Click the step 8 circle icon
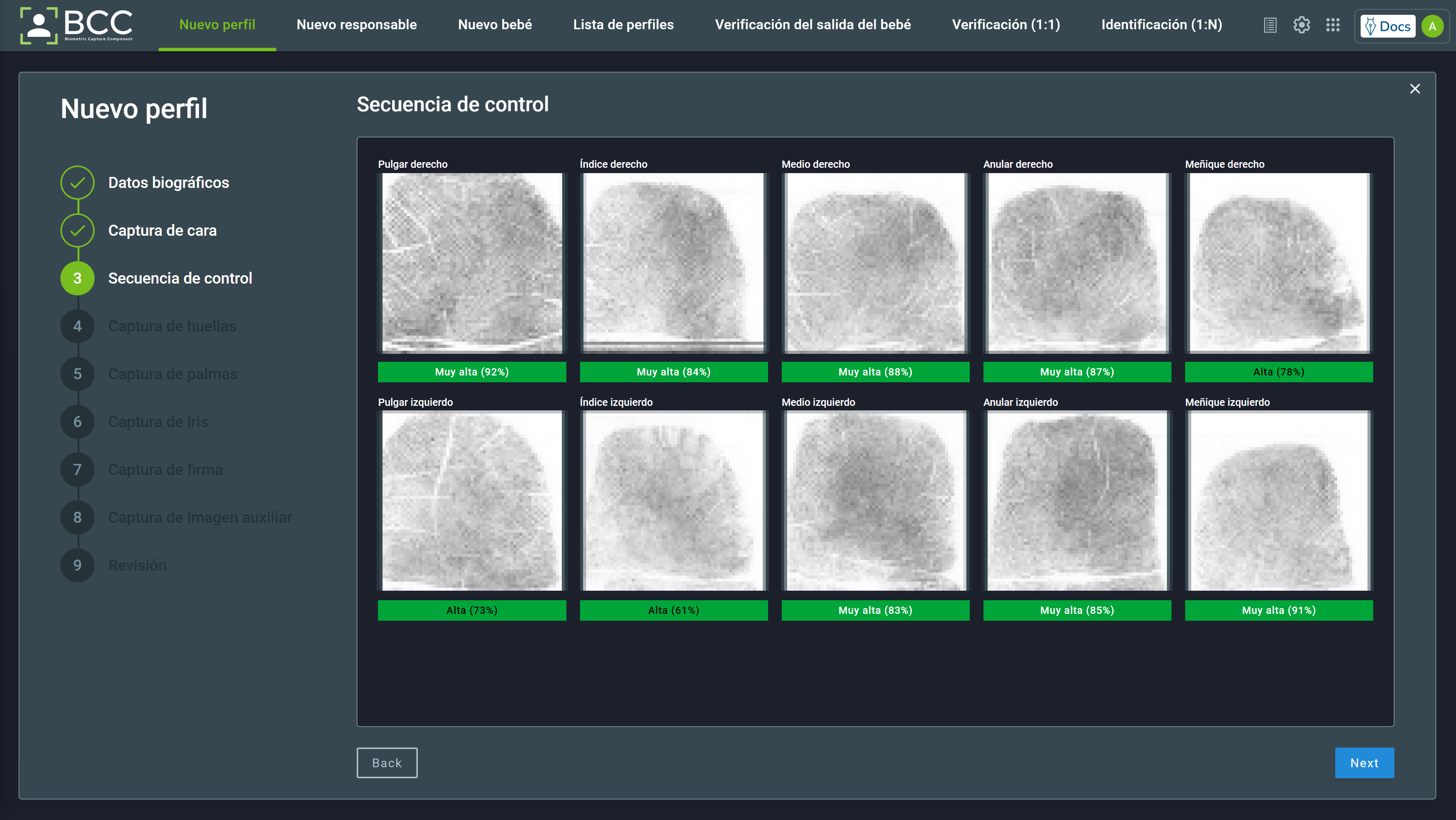This screenshot has width=1456, height=820. 77,517
